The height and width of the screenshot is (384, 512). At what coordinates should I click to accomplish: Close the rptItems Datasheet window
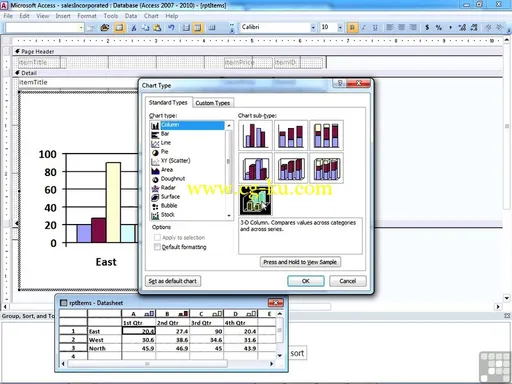[x=276, y=303]
